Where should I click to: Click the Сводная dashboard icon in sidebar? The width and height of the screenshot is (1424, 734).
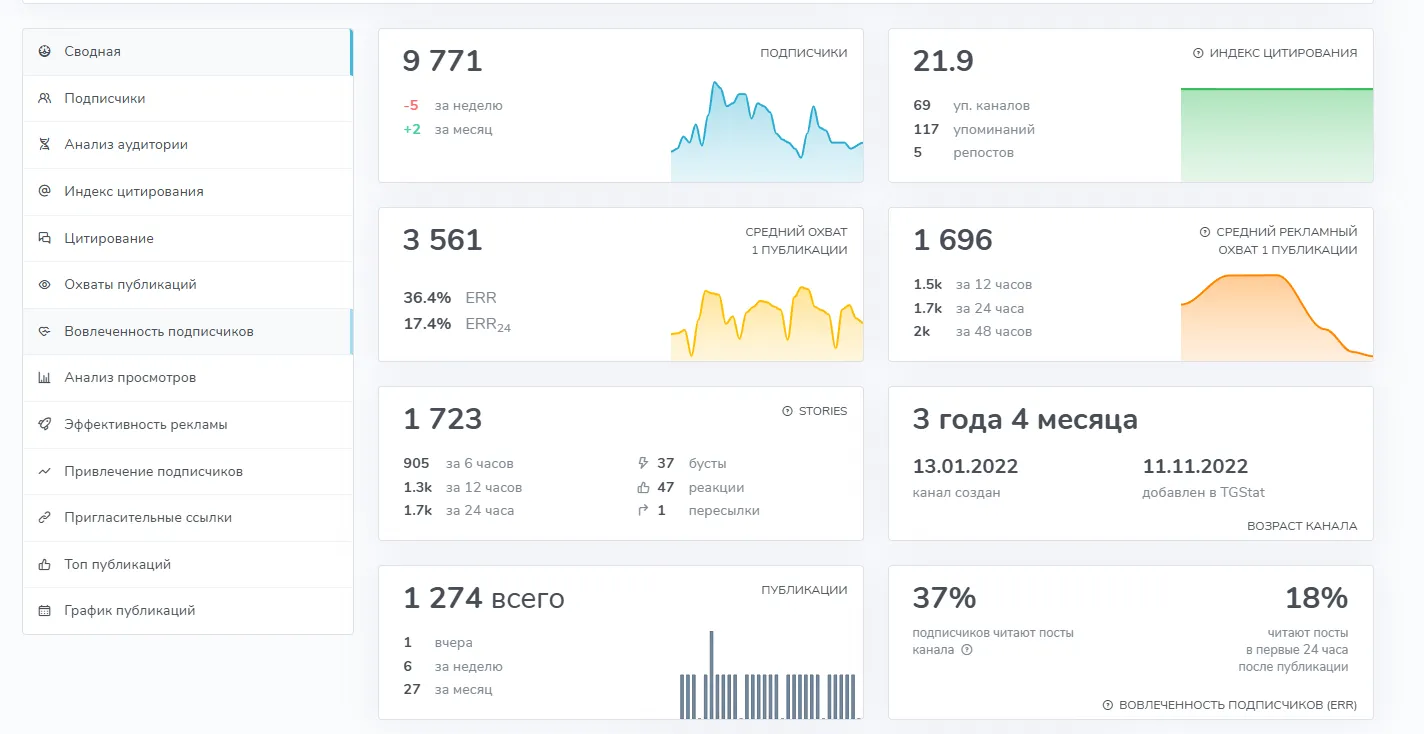pos(44,51)
